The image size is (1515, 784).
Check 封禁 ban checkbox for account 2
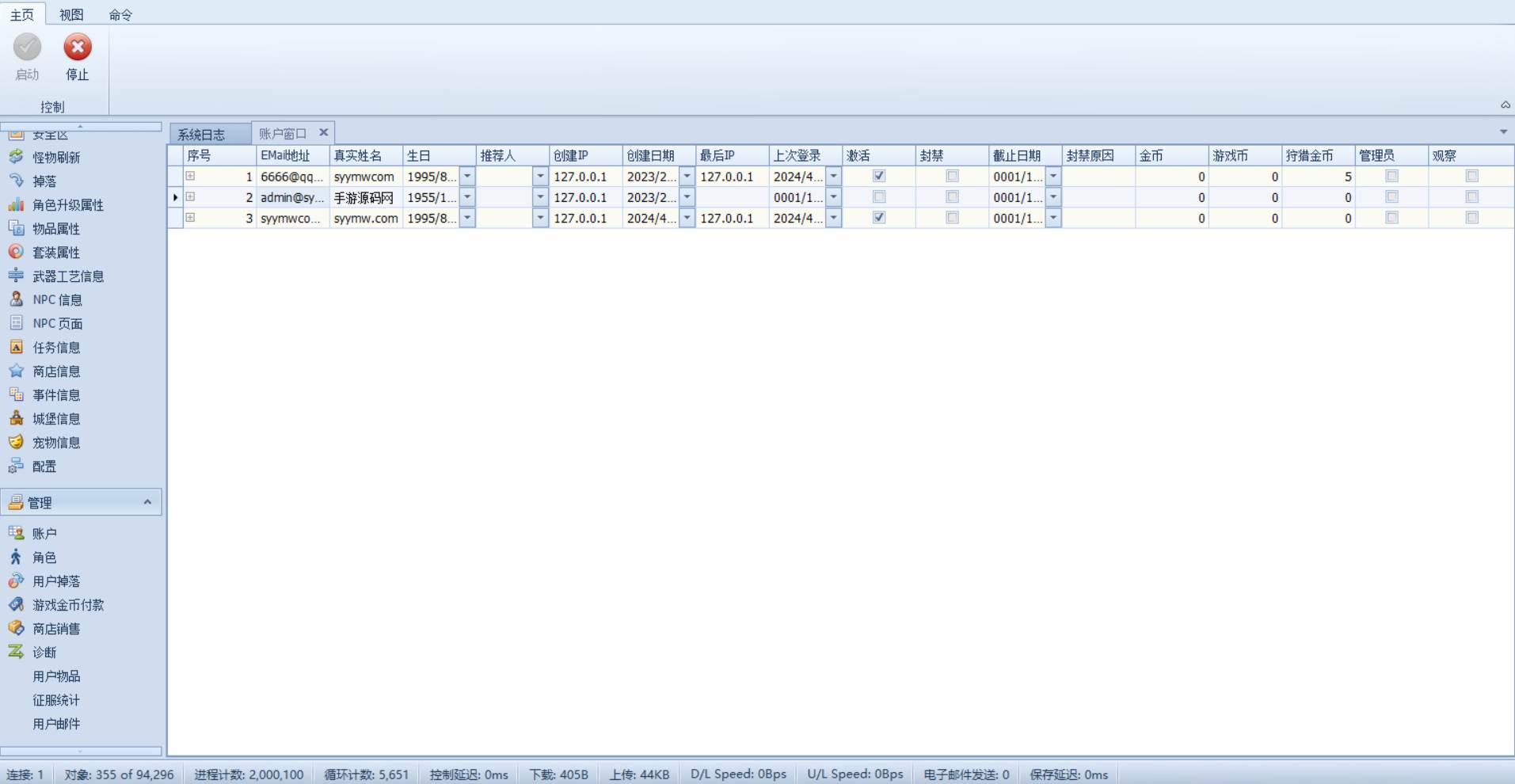click(952, 196)
